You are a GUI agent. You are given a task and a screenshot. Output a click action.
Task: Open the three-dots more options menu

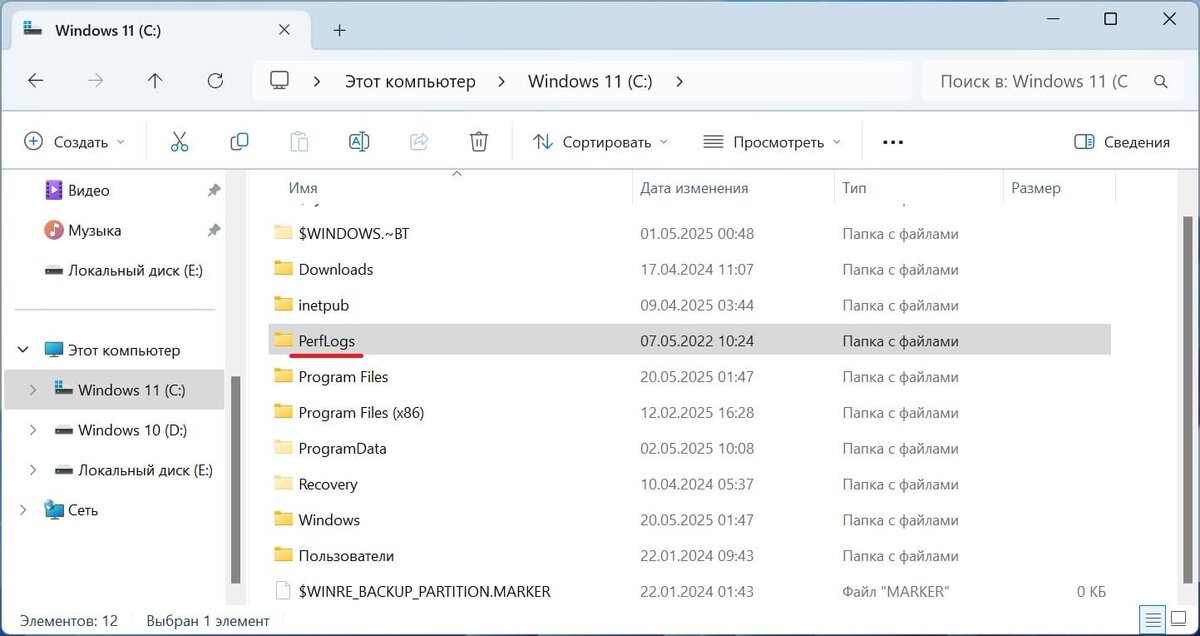[893, 142]
